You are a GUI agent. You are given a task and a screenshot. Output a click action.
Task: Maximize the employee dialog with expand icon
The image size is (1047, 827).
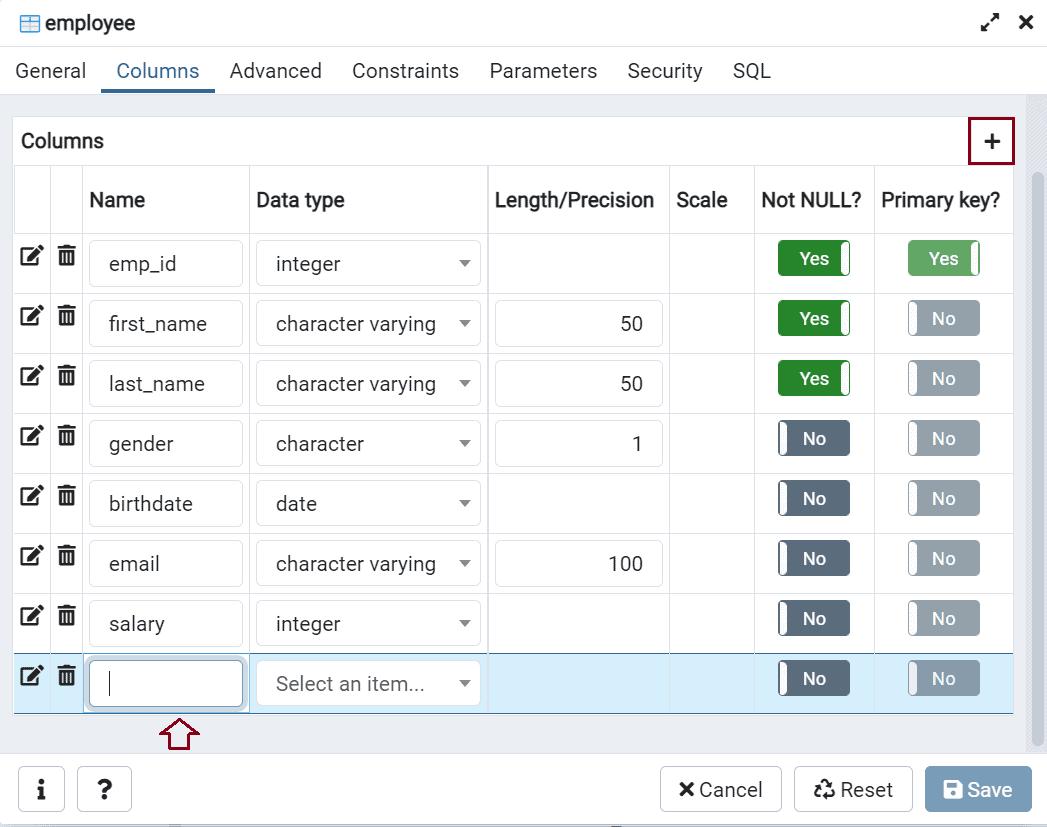tap(990, 23)
